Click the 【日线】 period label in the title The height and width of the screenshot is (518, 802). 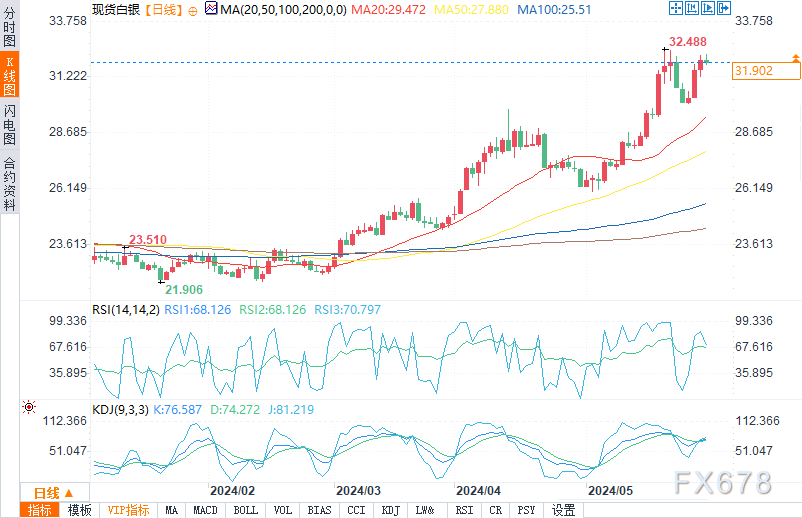[x=164, y=10]
